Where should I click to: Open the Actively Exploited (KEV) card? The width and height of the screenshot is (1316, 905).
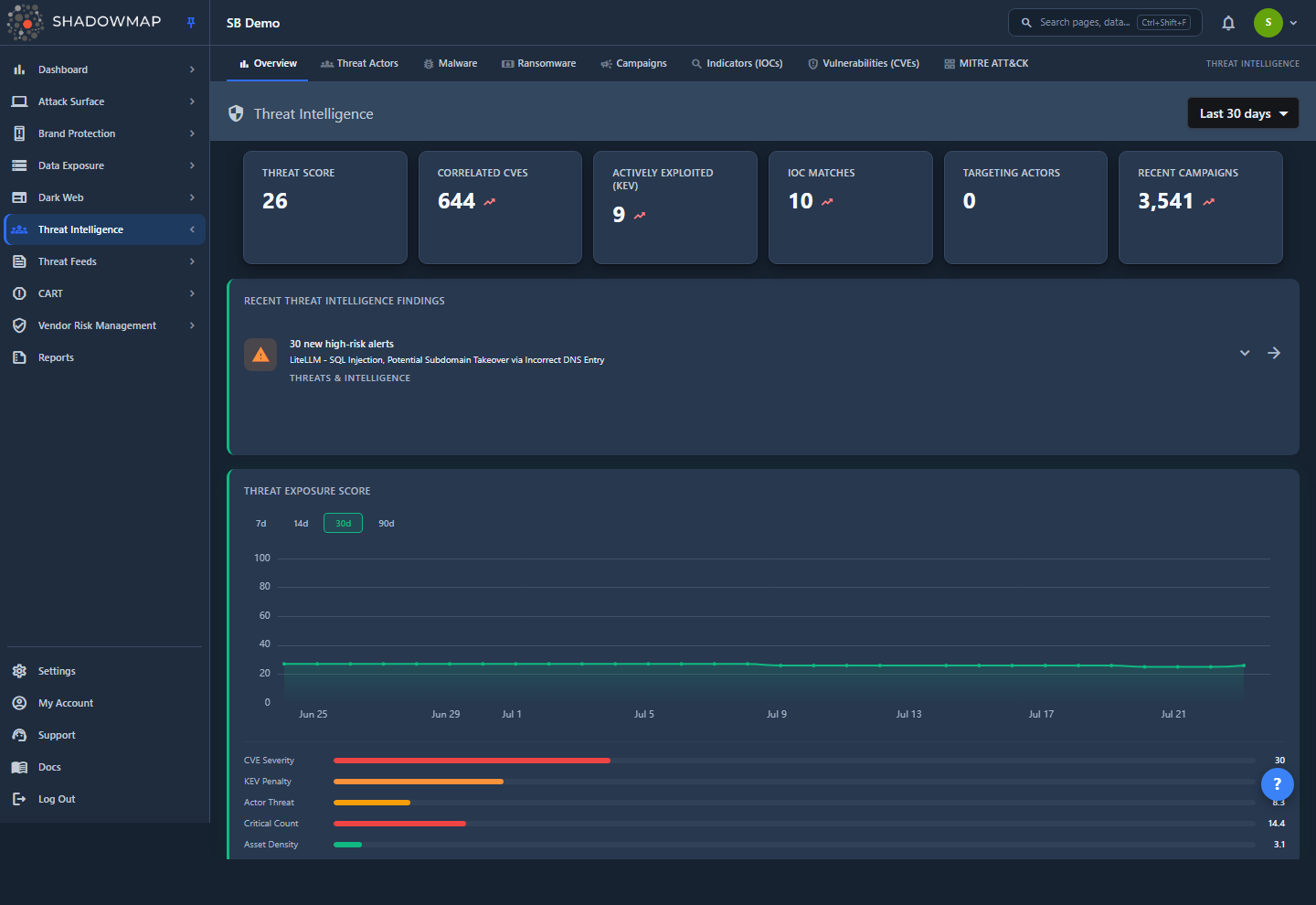click(x=675, y=208)
